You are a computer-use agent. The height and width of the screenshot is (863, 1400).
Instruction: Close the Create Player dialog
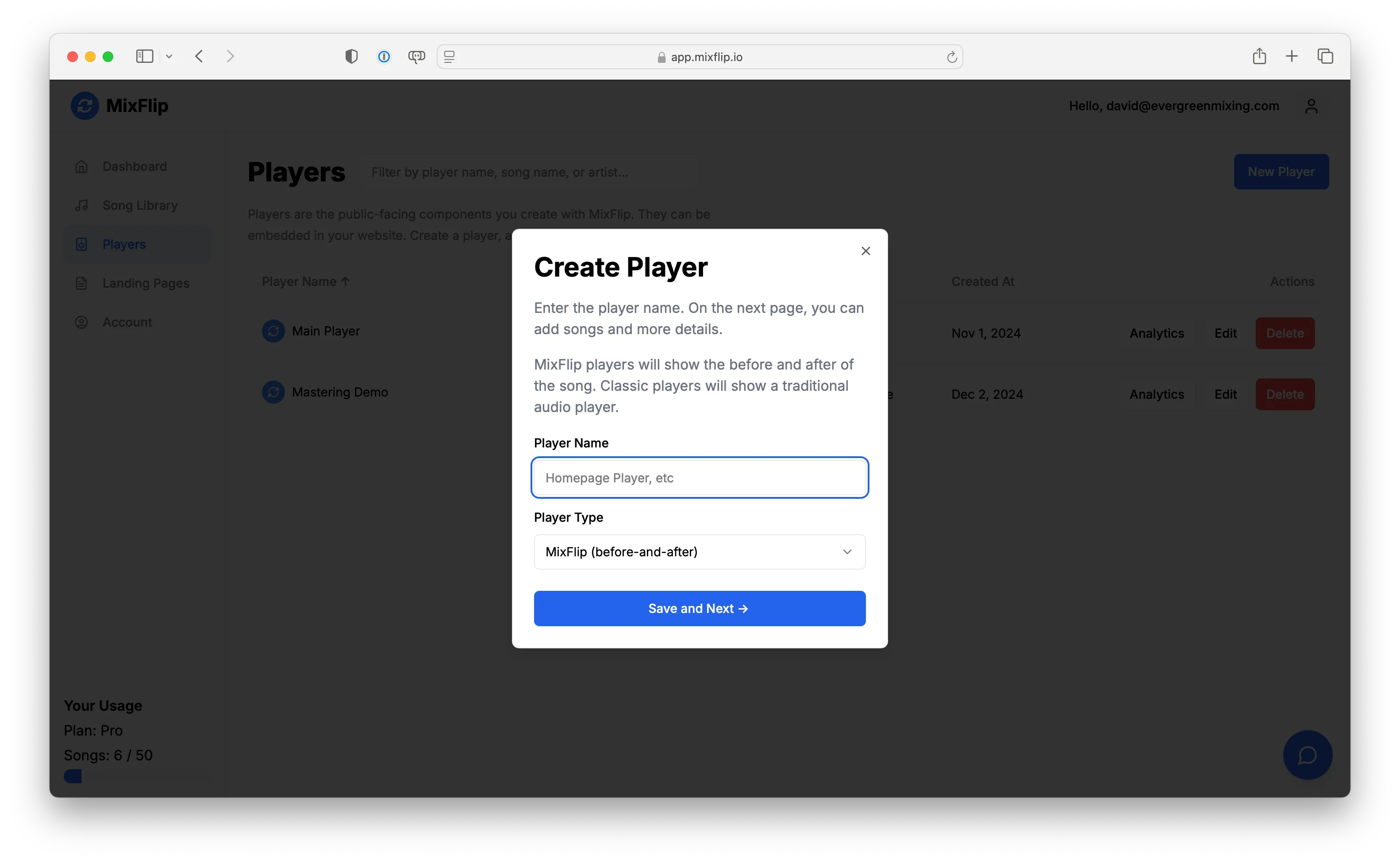coord(865,251)
